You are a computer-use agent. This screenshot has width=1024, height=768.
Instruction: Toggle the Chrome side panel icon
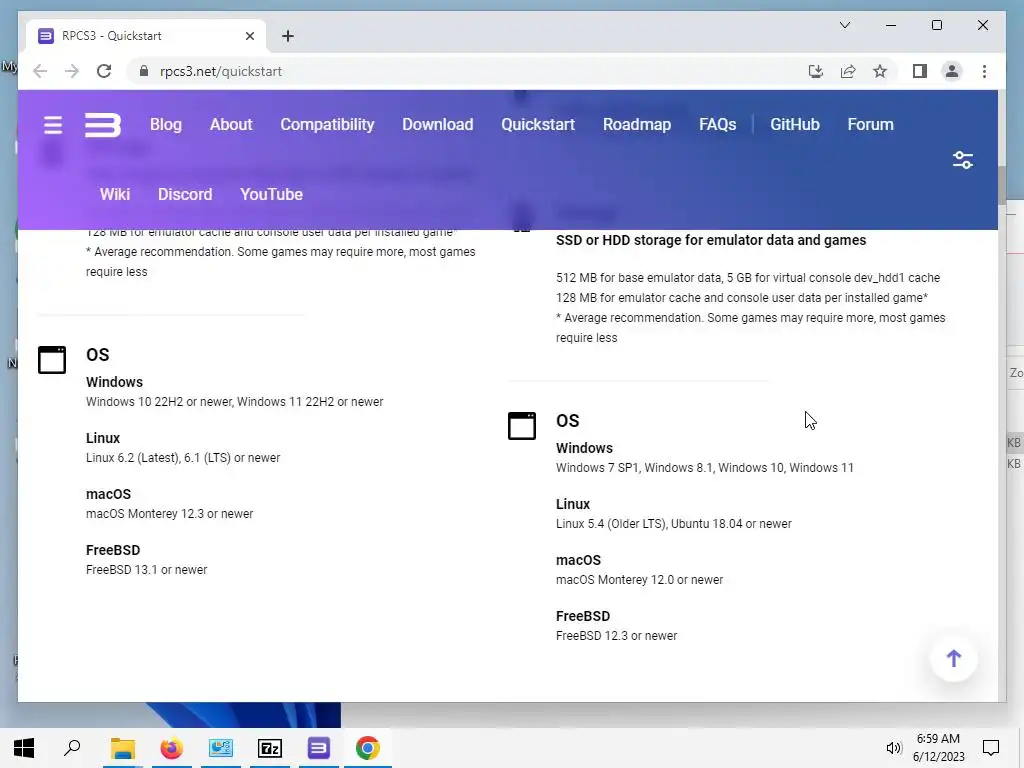point(920,71)
